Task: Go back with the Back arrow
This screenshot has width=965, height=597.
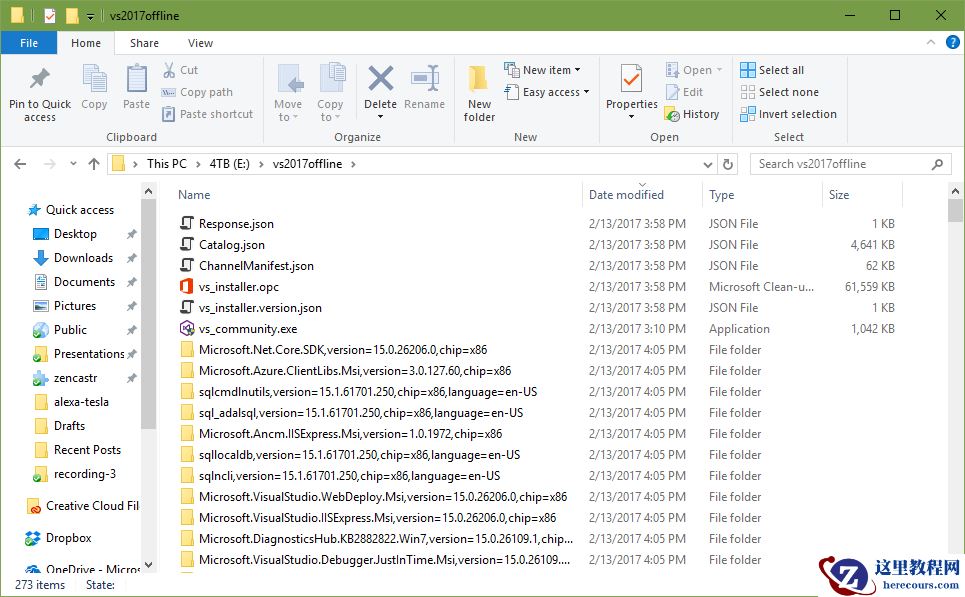Action: pyautogui.click(x=20, y=164)
